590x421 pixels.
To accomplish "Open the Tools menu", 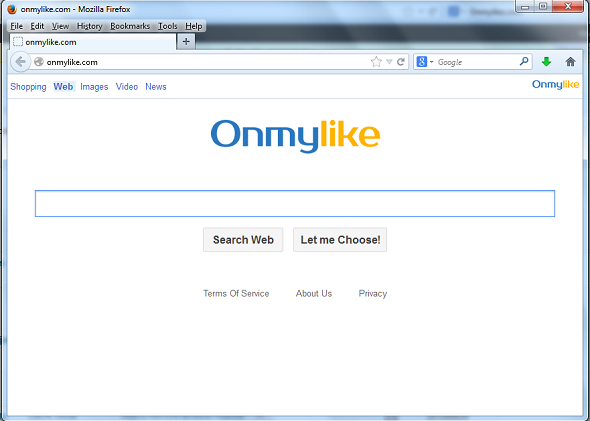I will pos(167,26).
